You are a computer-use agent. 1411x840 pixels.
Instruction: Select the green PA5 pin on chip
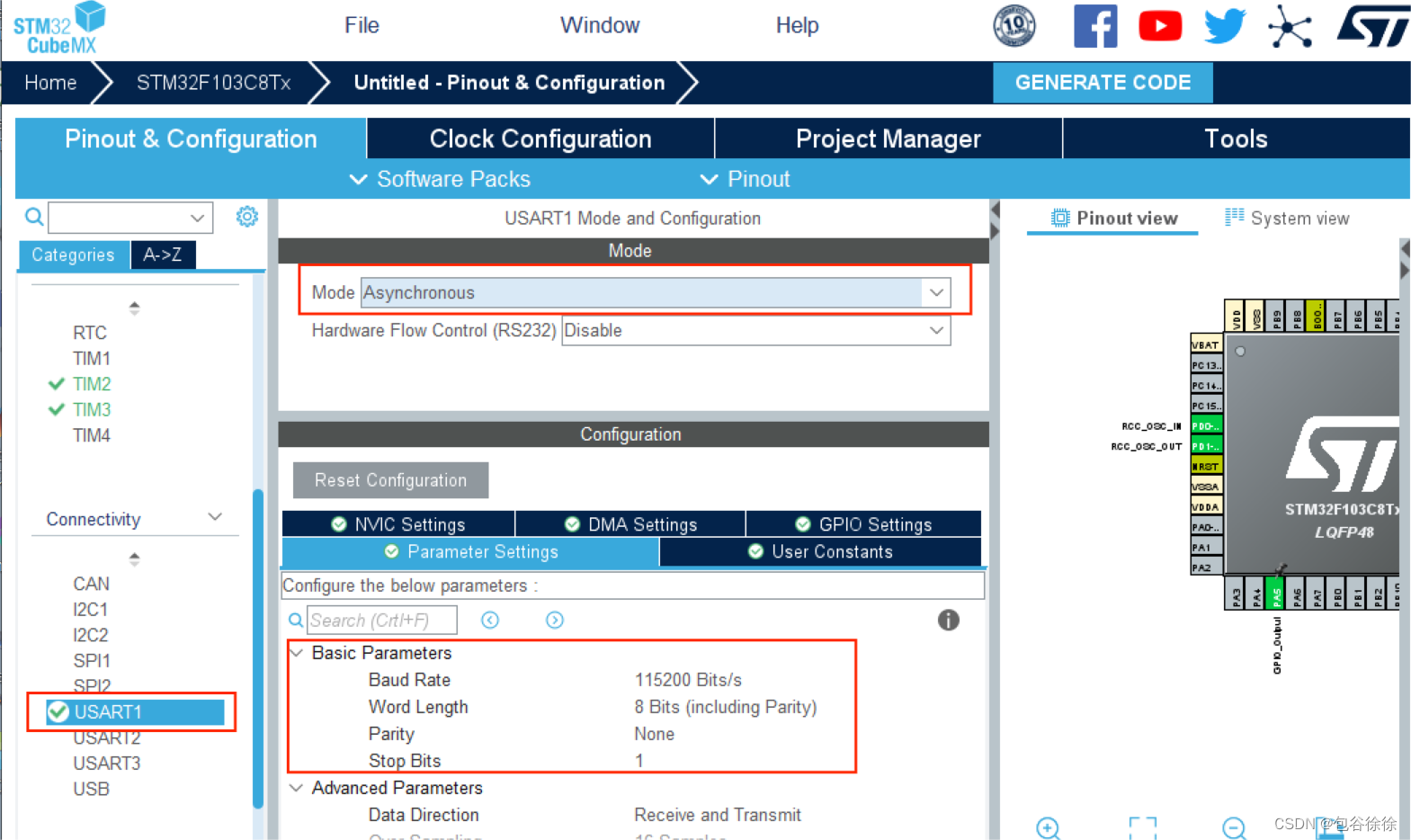[1274, 594]
